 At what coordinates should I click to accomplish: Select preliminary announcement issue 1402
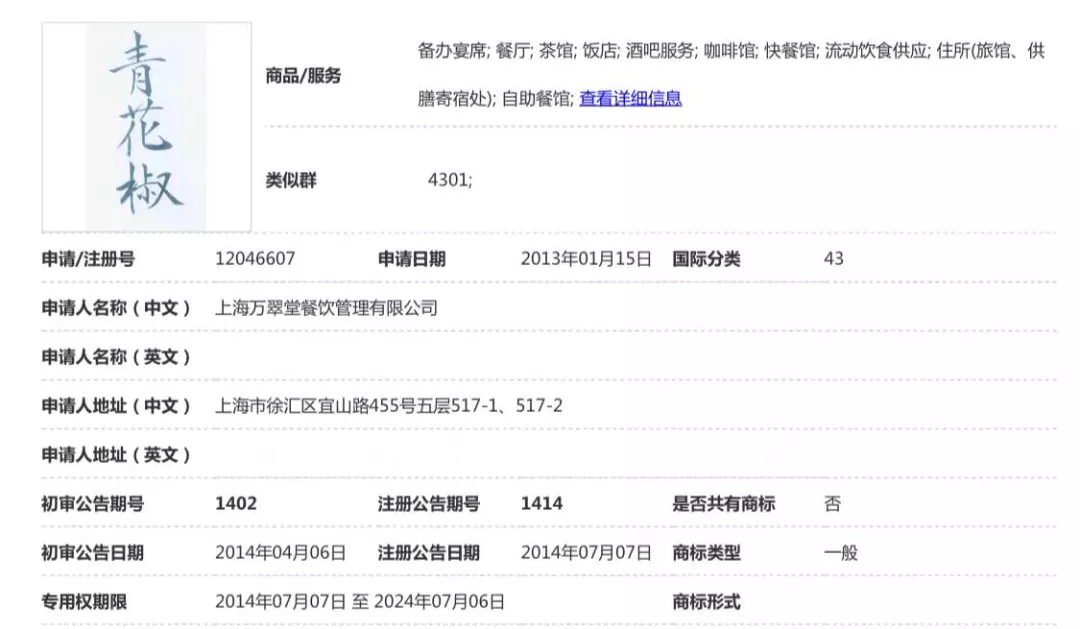(x=236, y=504)
